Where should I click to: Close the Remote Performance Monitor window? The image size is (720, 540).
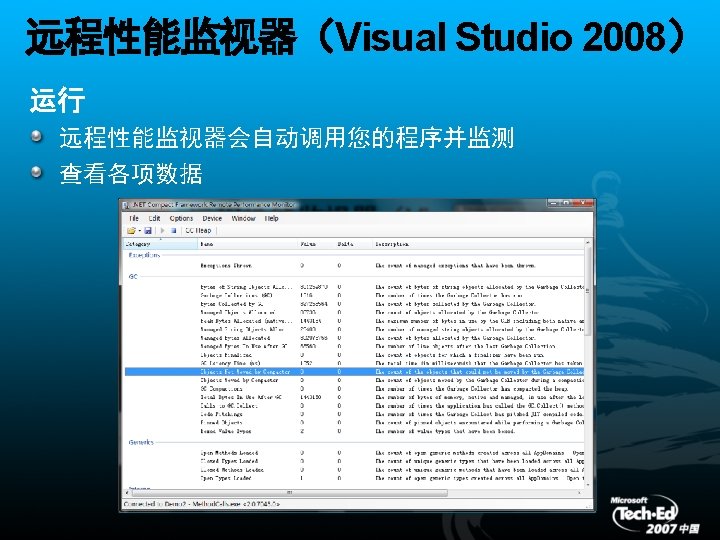pyautogui.click(x=583, y=202)
